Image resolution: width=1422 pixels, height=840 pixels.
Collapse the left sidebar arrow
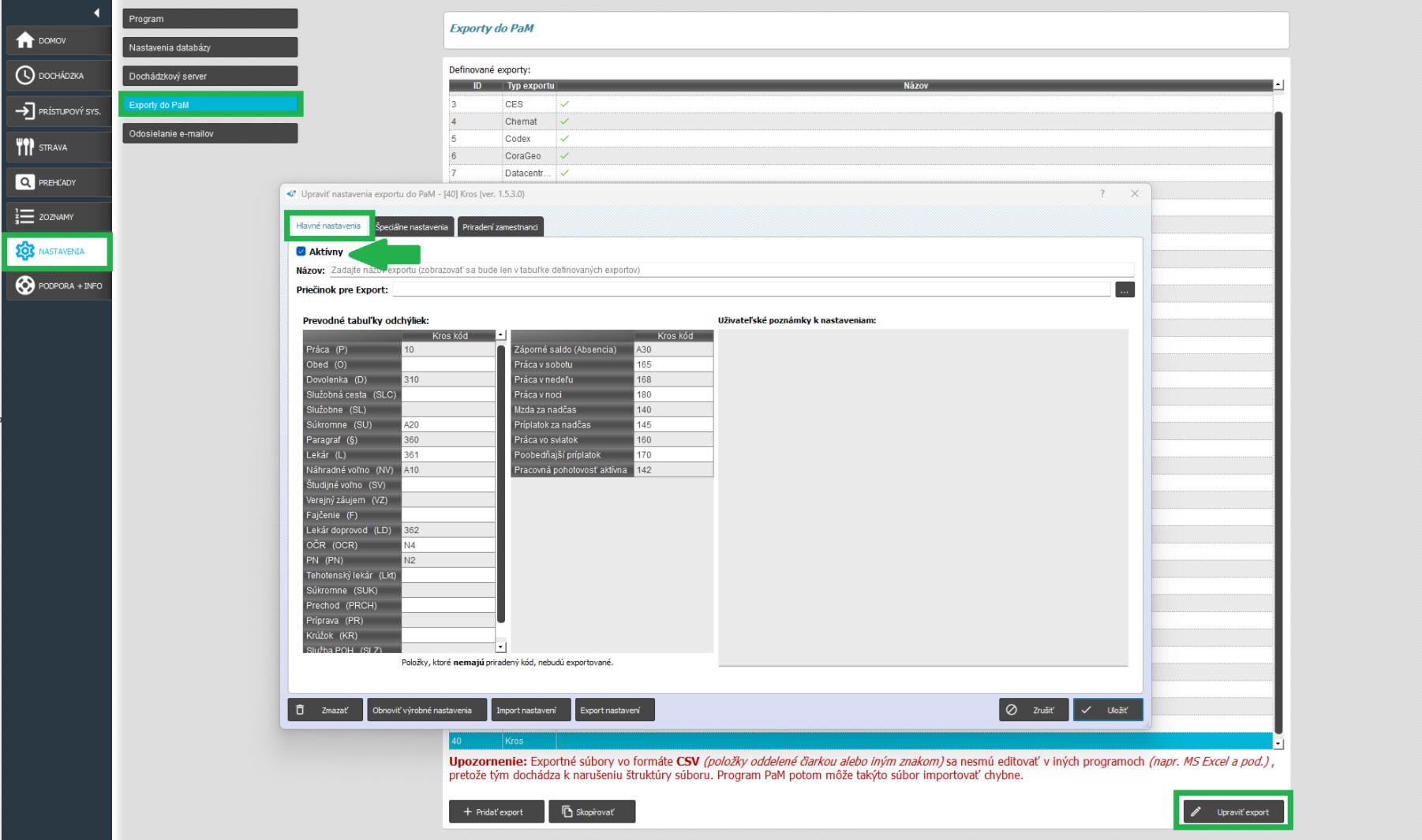coord(96,13)
